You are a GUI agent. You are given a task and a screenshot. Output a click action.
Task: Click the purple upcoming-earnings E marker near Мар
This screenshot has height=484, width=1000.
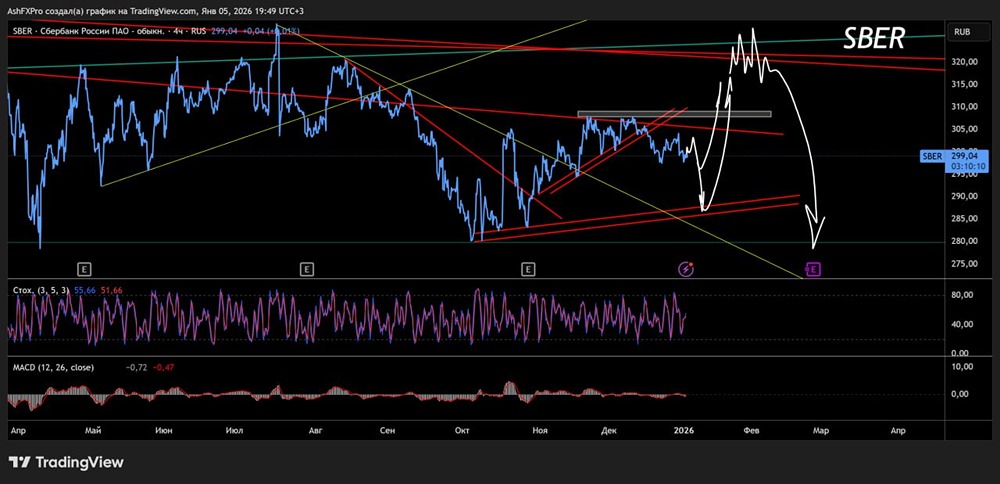pyautogui.click(x=814, y=269)
